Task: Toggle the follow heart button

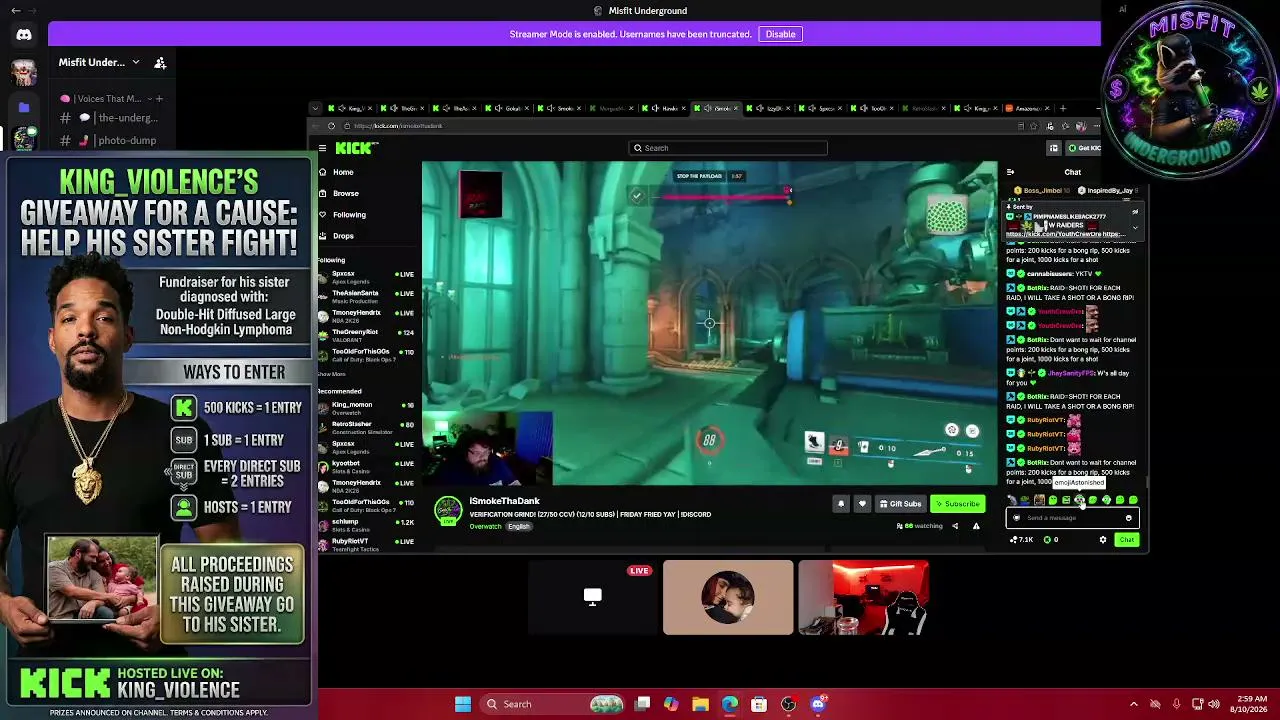Action: pos(862,504)
